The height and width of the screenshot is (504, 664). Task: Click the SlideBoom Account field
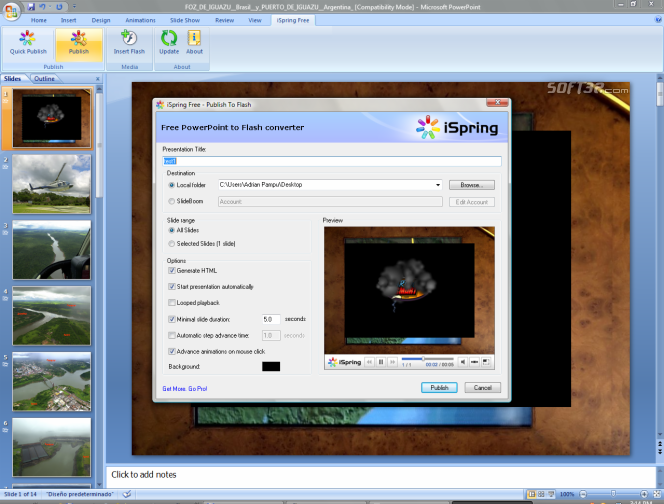tap(330, 202)
